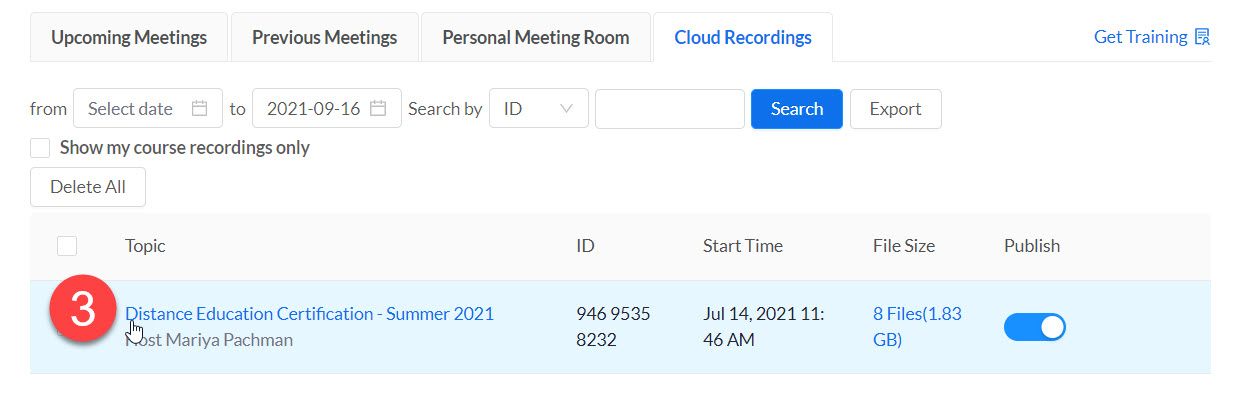The image size is (1244, 394).
Task: Click calendar icon in the 2021-09-16 field
Action: [378, 109]
